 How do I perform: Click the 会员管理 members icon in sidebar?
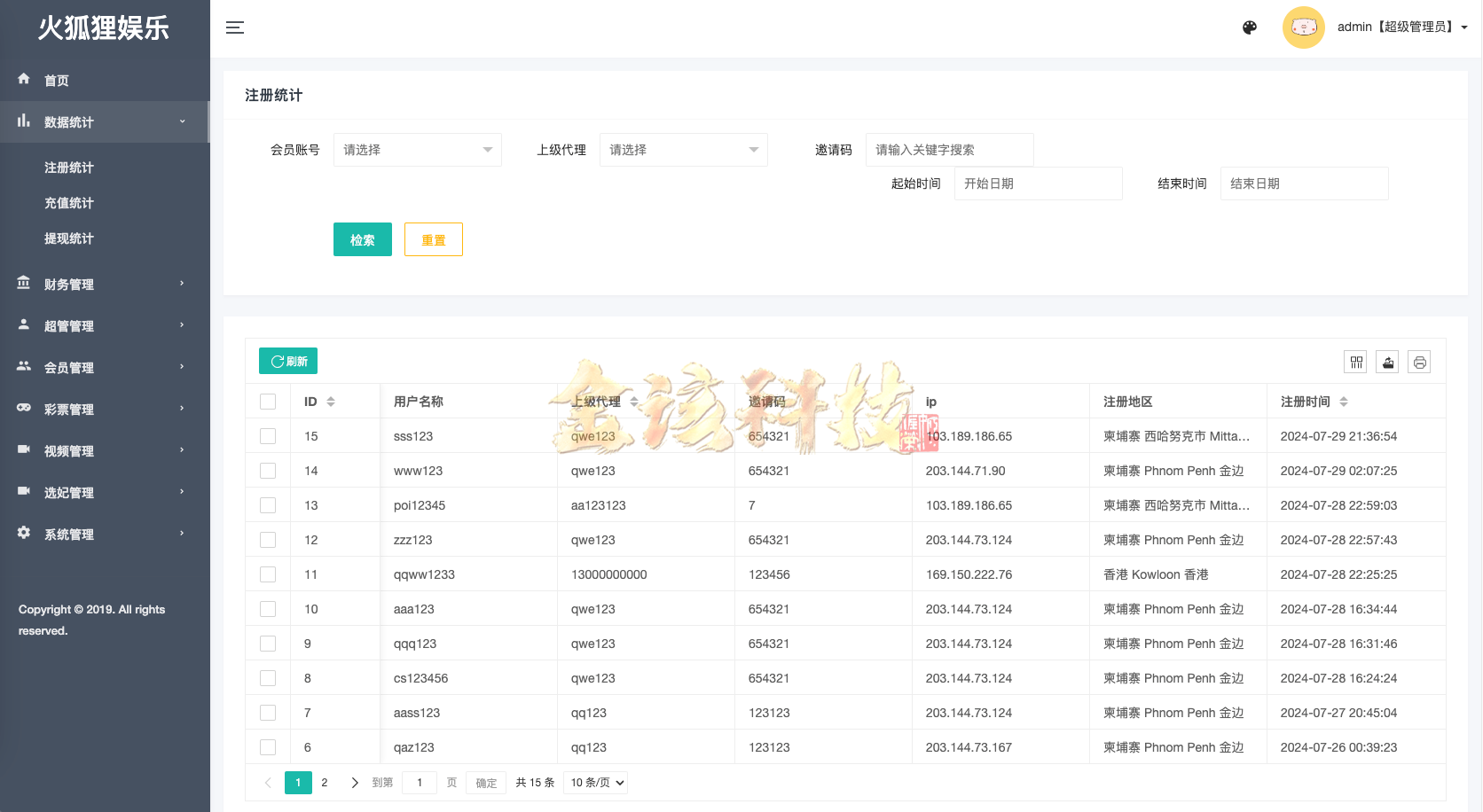tap(23, 366)
